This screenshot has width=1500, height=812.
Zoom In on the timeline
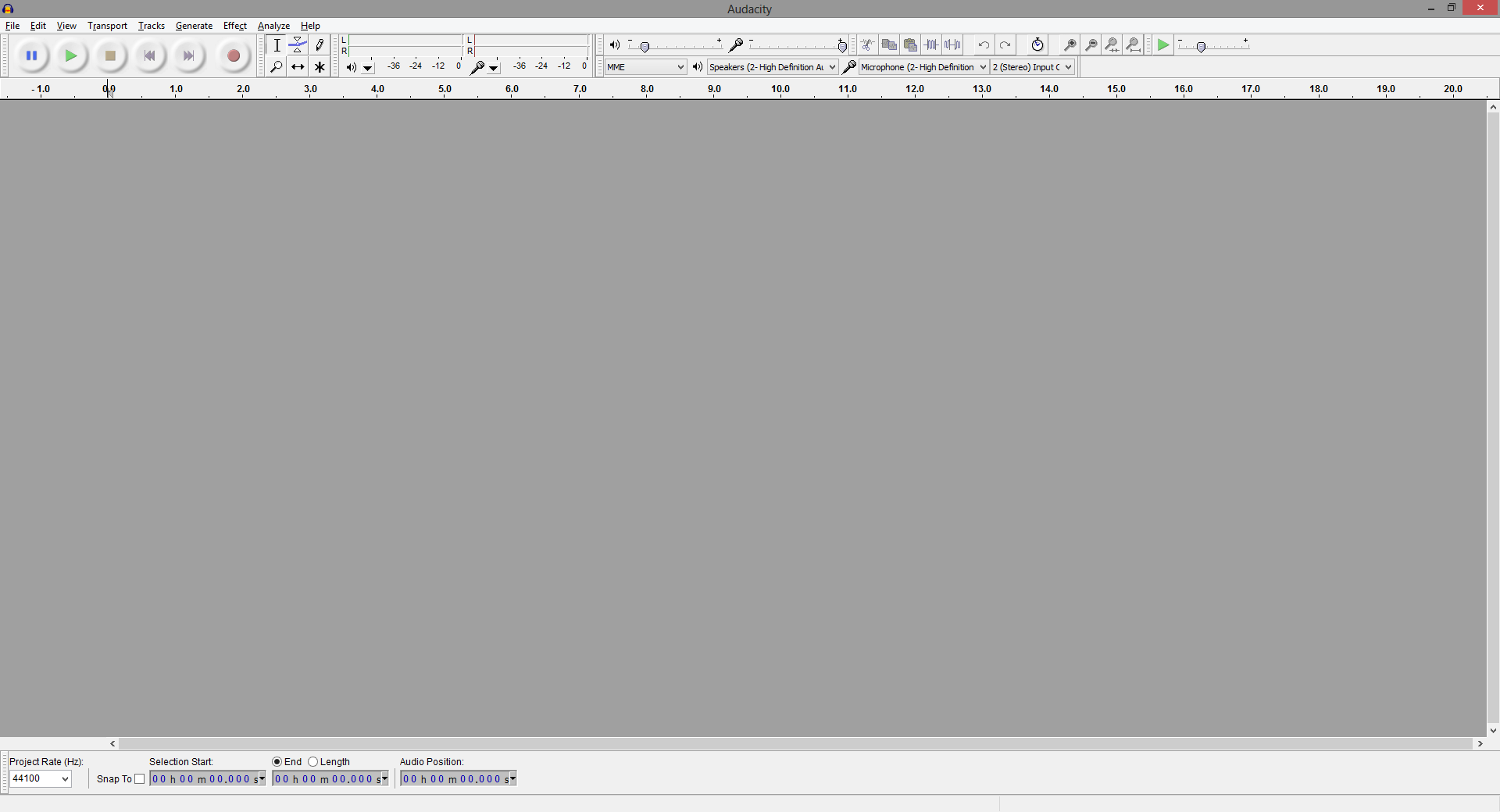click(1070, 45)
